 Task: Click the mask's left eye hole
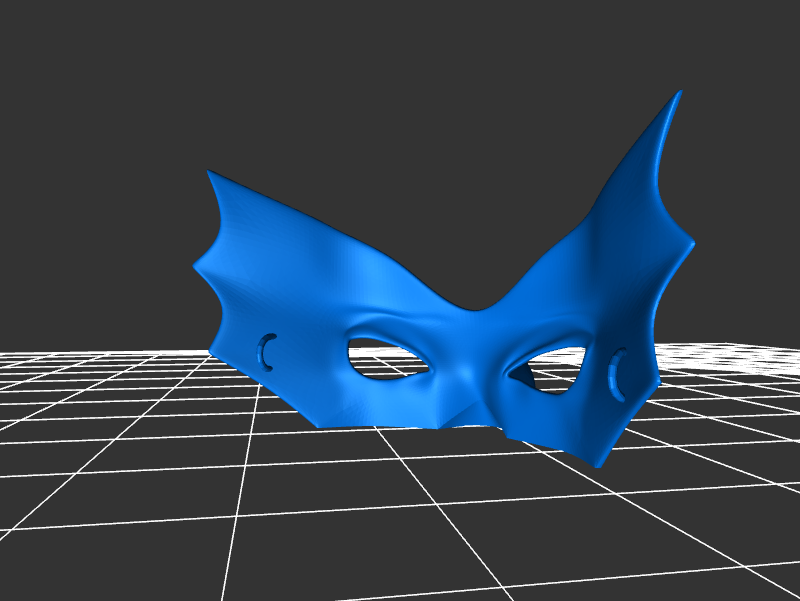[385, 358]
